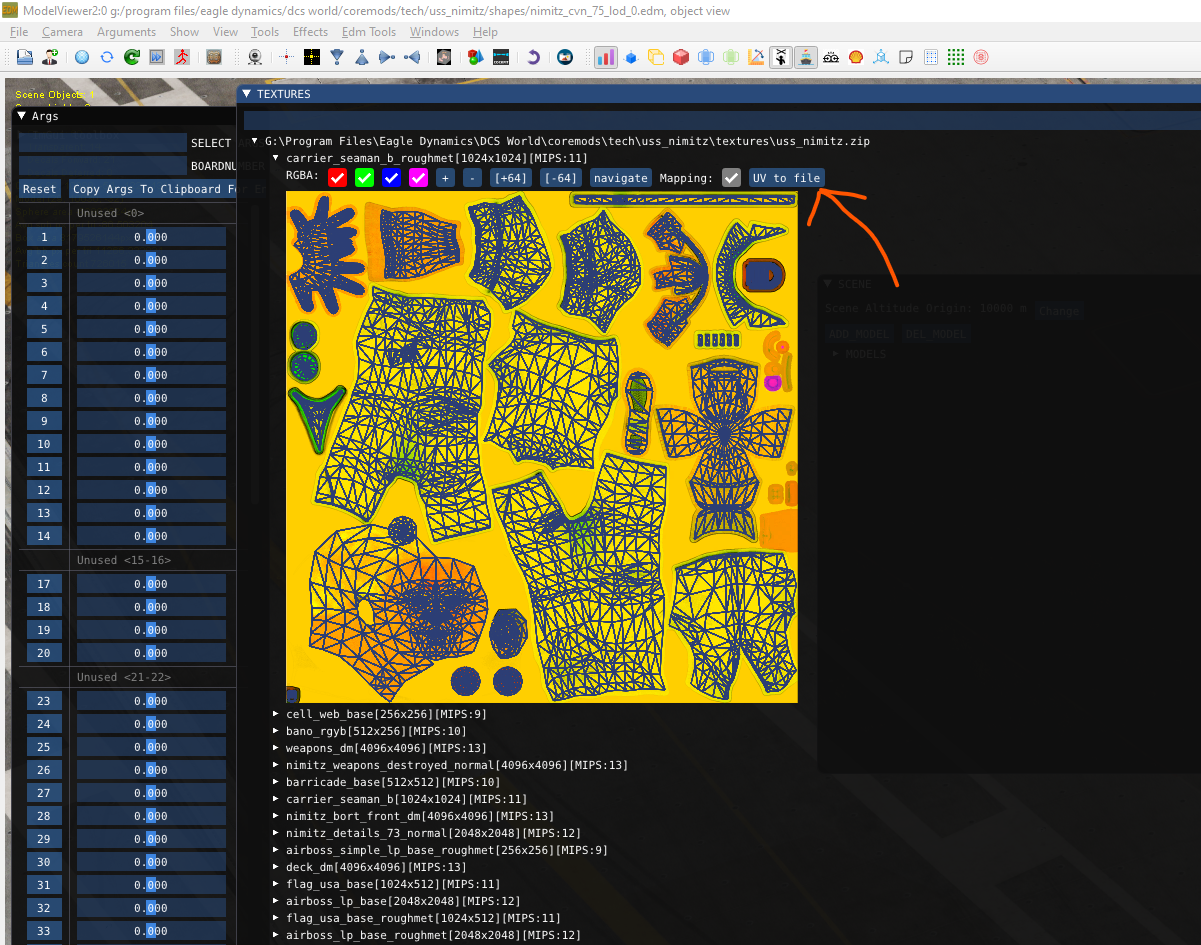Click the webcam camera icon
The height and width of the screenshot is (945, 1201).
pos(257,57)
